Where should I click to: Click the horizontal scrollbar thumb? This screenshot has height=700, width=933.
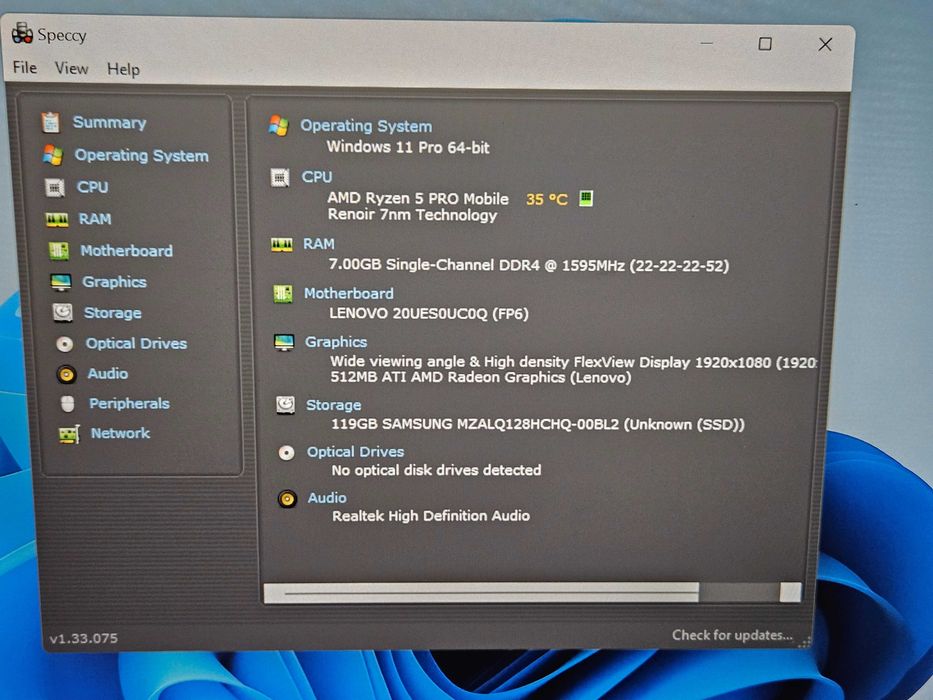pyautogui.click(x=481, y=593)
